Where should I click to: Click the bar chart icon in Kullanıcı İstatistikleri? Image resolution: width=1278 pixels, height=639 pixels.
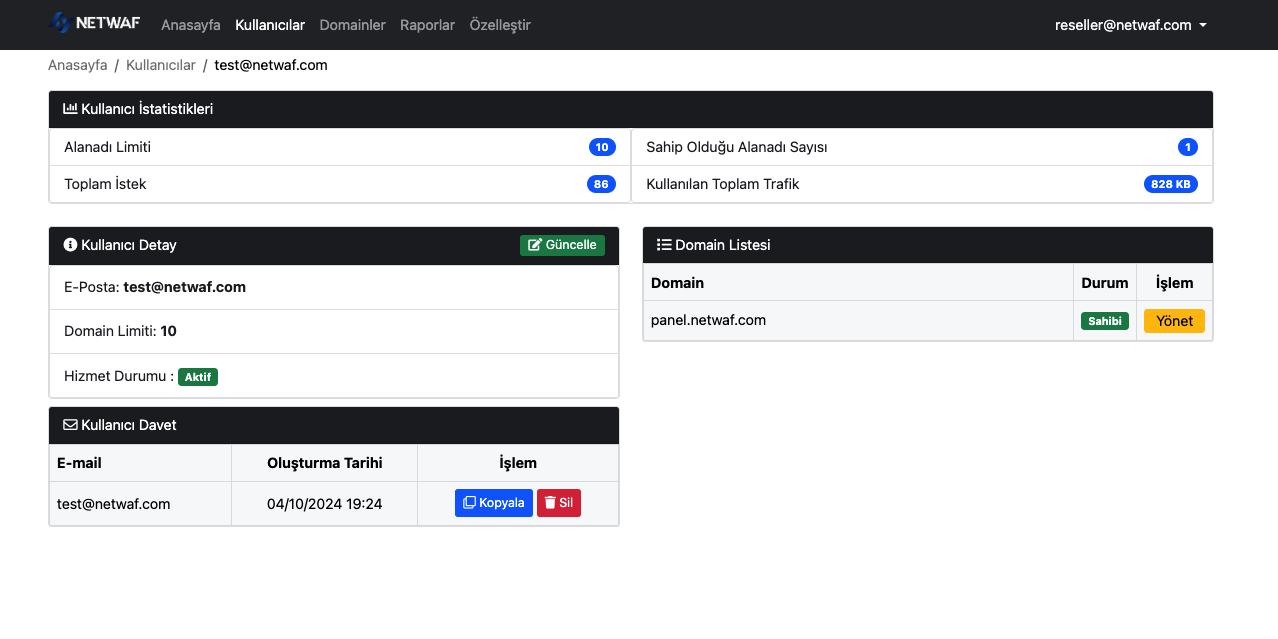point(70,109)
